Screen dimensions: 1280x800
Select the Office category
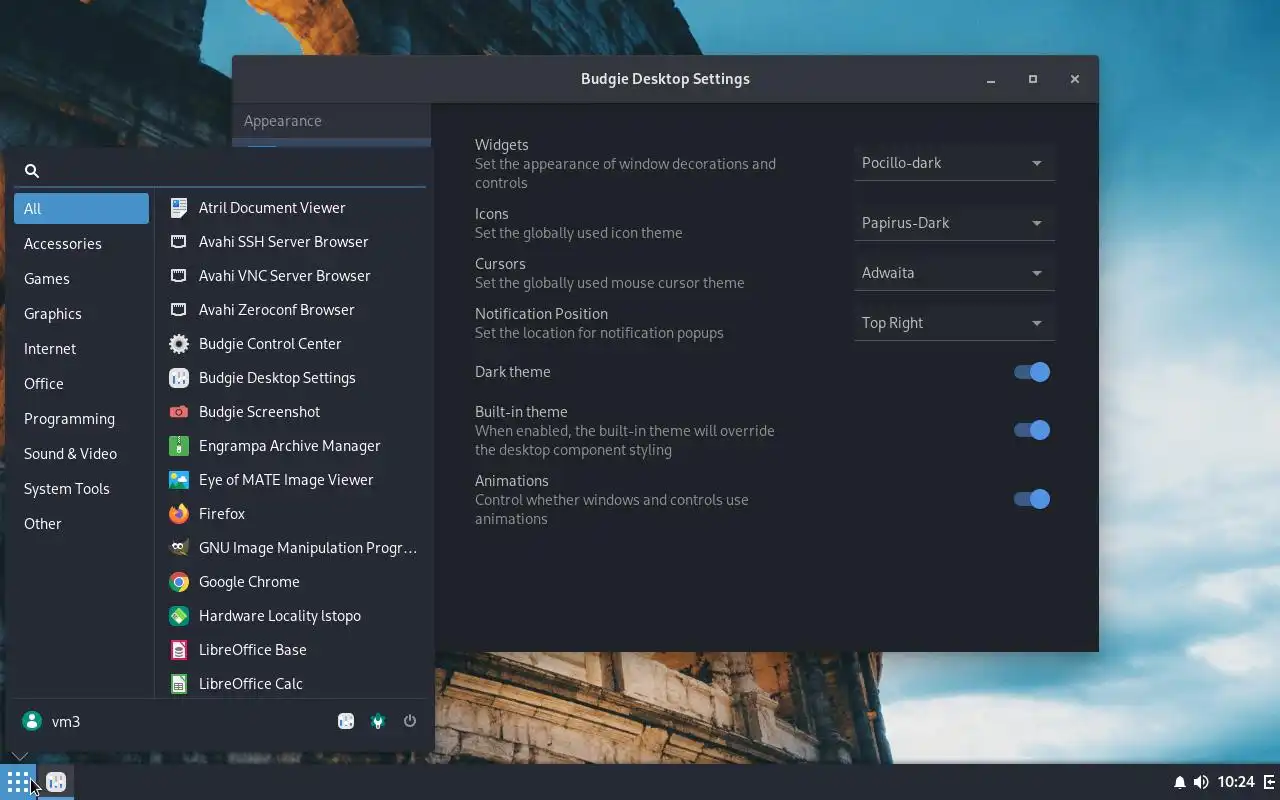(x=81, y=383)
